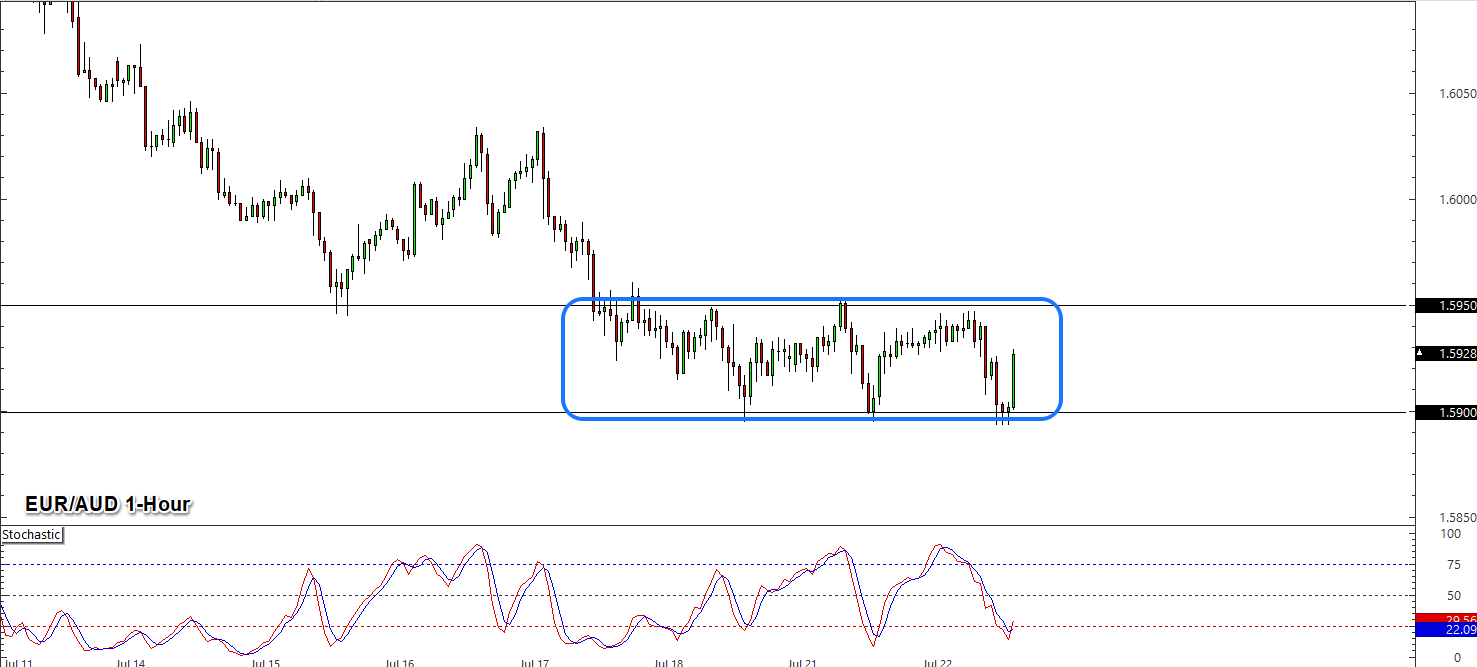Click the EUR/AUD 1-Hour chart title
This screenshot has width=1477, height=667.
pyautogui.click(x=107, y=505)
